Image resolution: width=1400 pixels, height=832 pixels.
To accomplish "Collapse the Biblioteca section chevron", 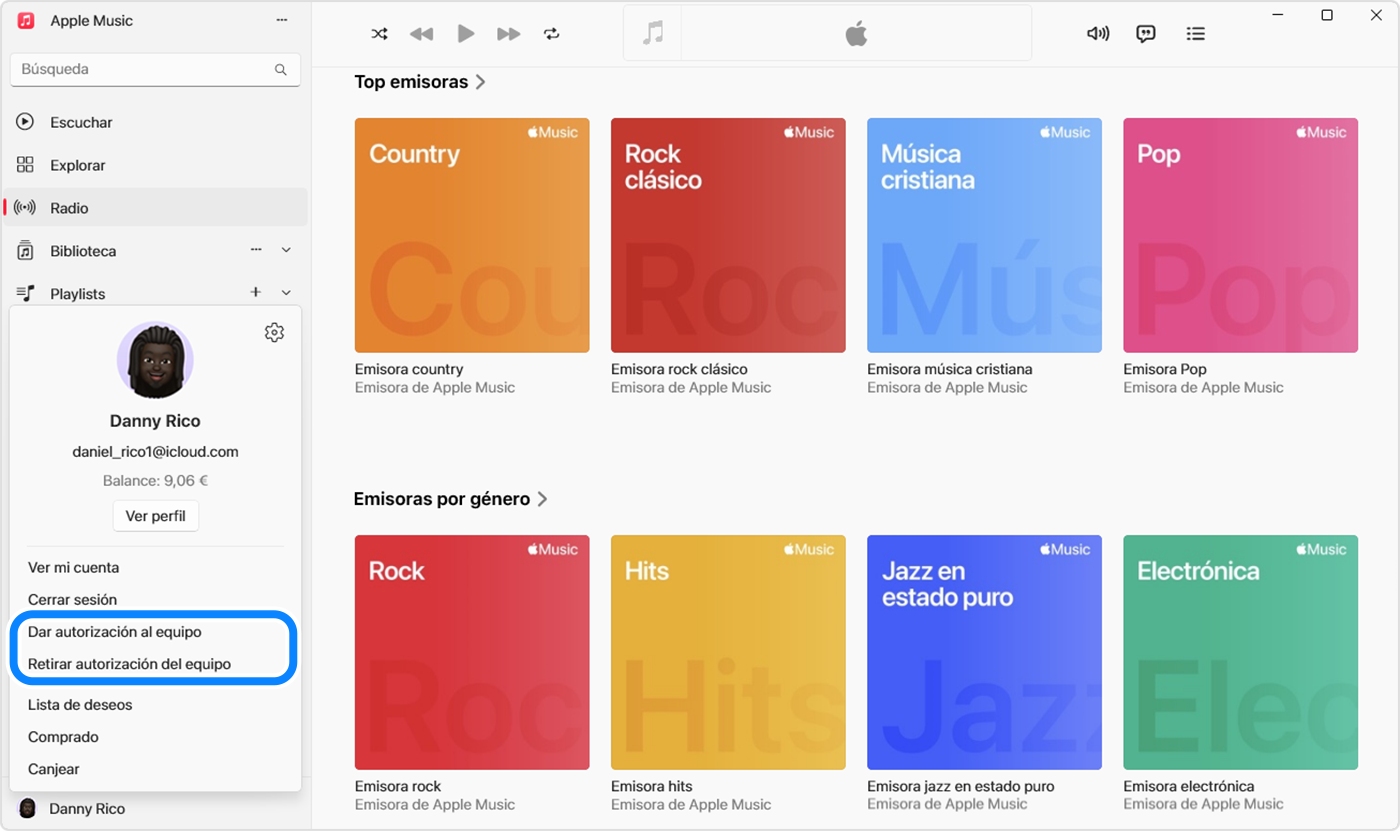I will 286,250.
